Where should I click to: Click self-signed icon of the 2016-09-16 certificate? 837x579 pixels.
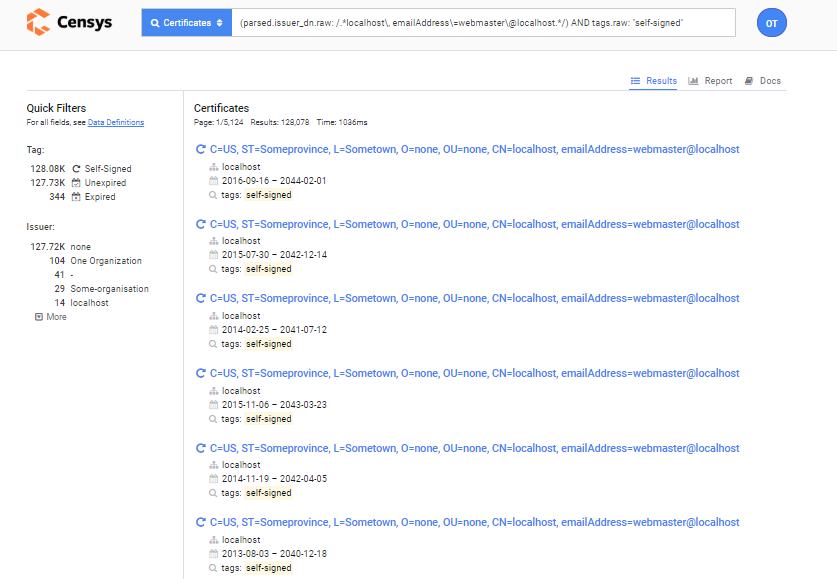(201, 149)
